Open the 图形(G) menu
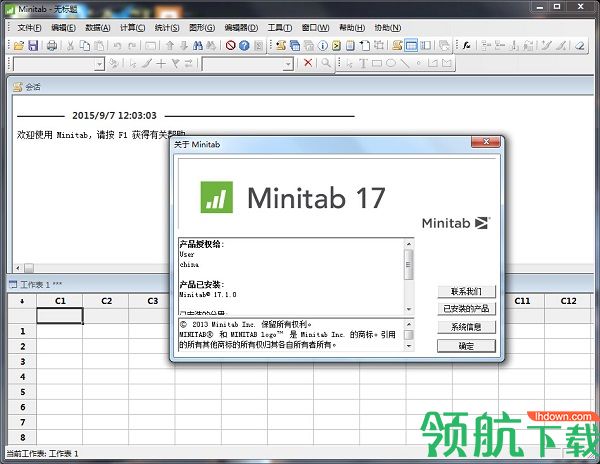The height and width of the screenshot is (464, 600). point(202,28)
